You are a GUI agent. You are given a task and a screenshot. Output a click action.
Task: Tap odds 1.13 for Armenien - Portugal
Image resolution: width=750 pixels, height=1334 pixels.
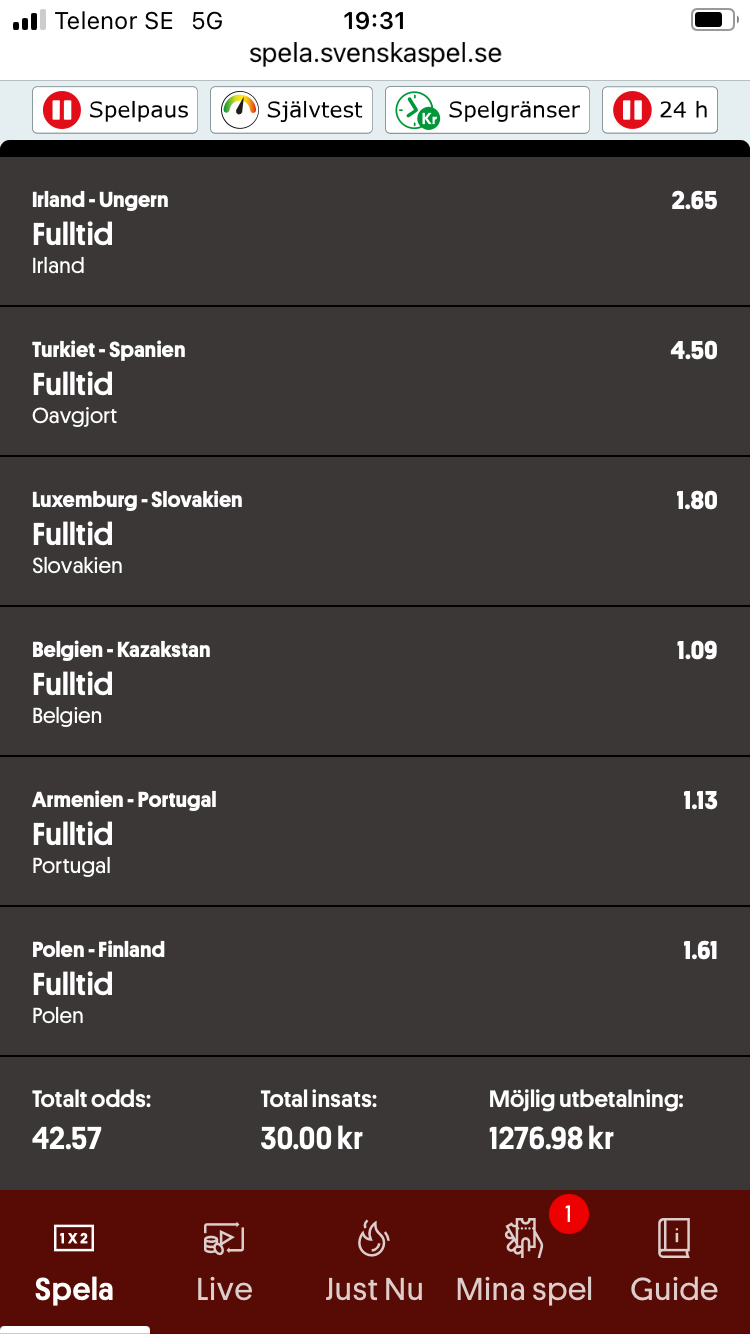(700, 800)
